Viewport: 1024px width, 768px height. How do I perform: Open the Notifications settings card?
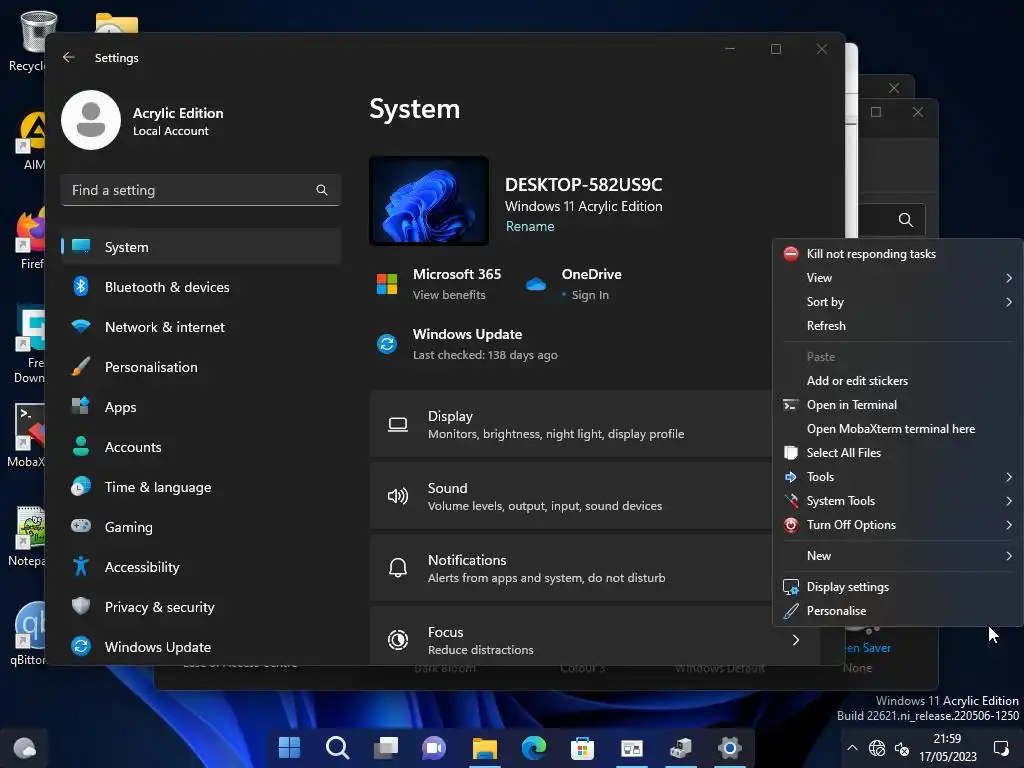pyautogui.click(x=571, y=568)
